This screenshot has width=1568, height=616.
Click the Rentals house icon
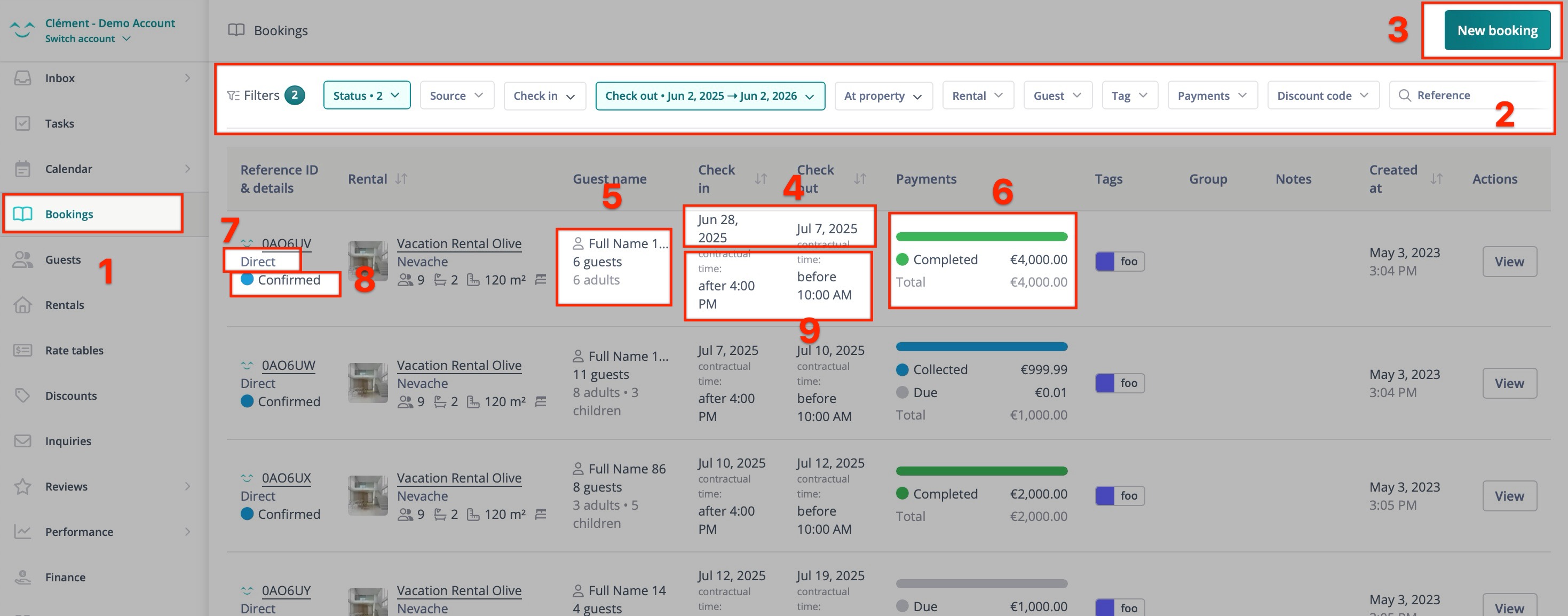pos(22,305)
